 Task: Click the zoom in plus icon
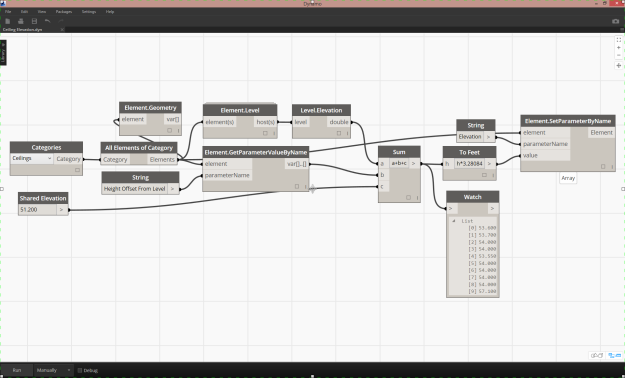click(x=619, y=48)
